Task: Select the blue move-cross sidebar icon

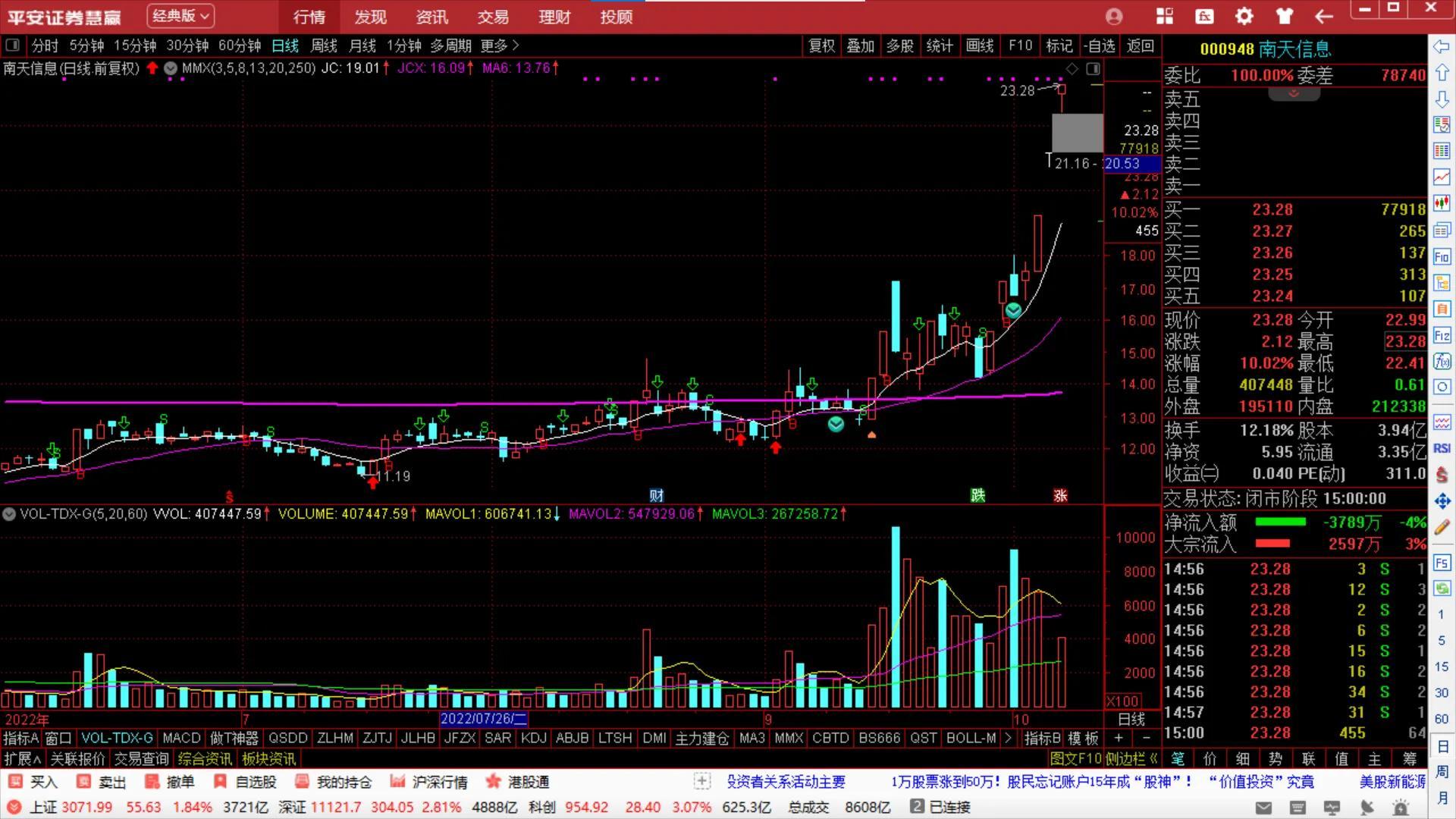Action: point(1442,500)
